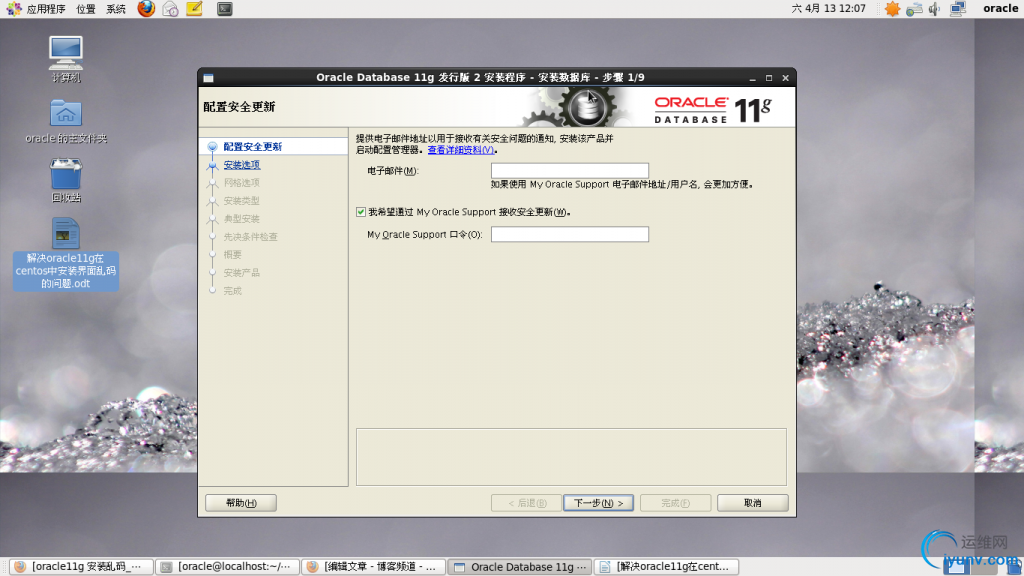Viewport: 1024px width, 576px height.
Task: Click the 取消 button
Action: [752, 503]
